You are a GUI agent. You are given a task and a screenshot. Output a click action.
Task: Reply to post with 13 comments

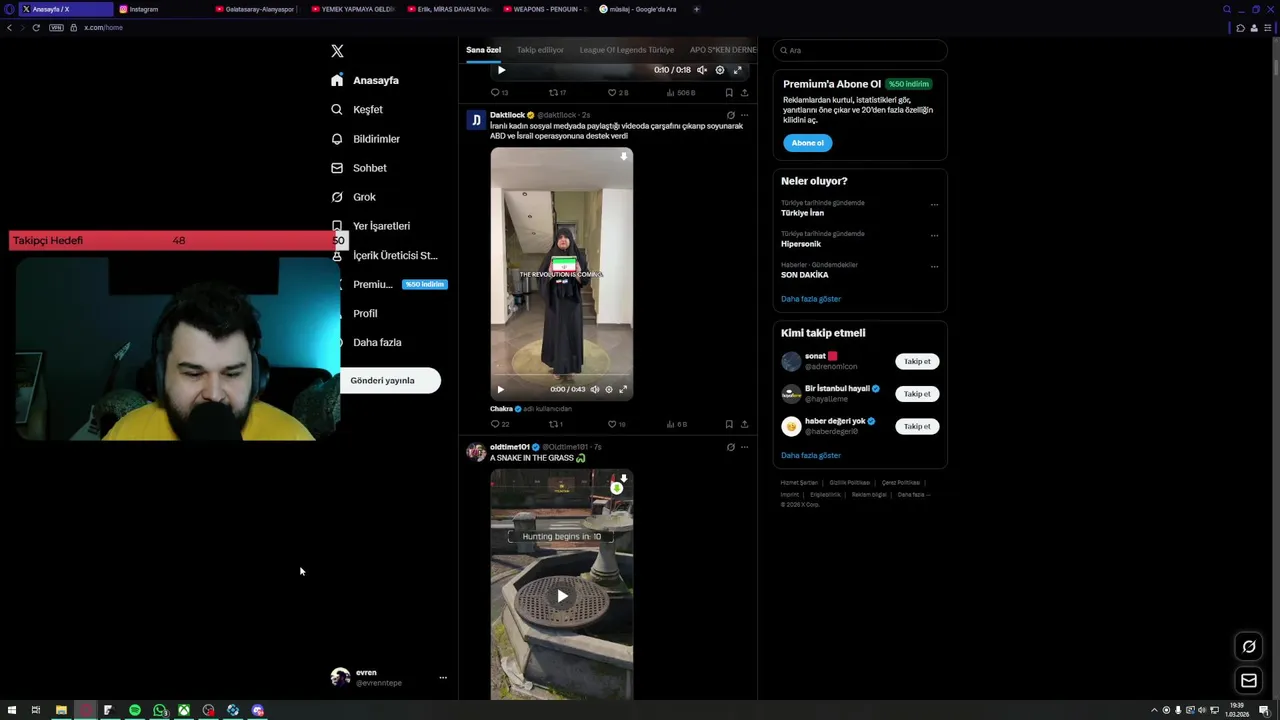coord(499,92)
